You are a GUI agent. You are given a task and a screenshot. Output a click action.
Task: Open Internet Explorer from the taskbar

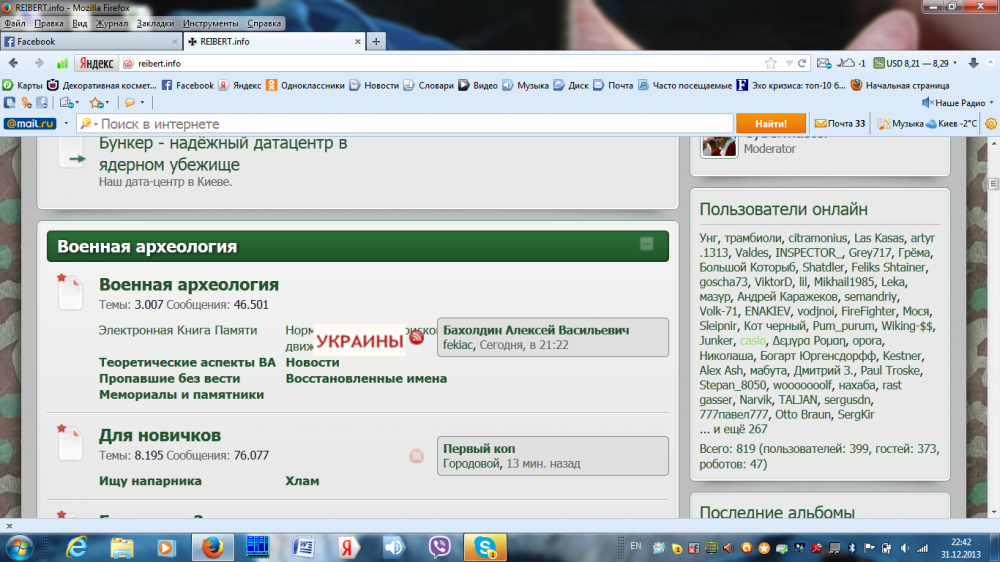[x=77, y=547]
